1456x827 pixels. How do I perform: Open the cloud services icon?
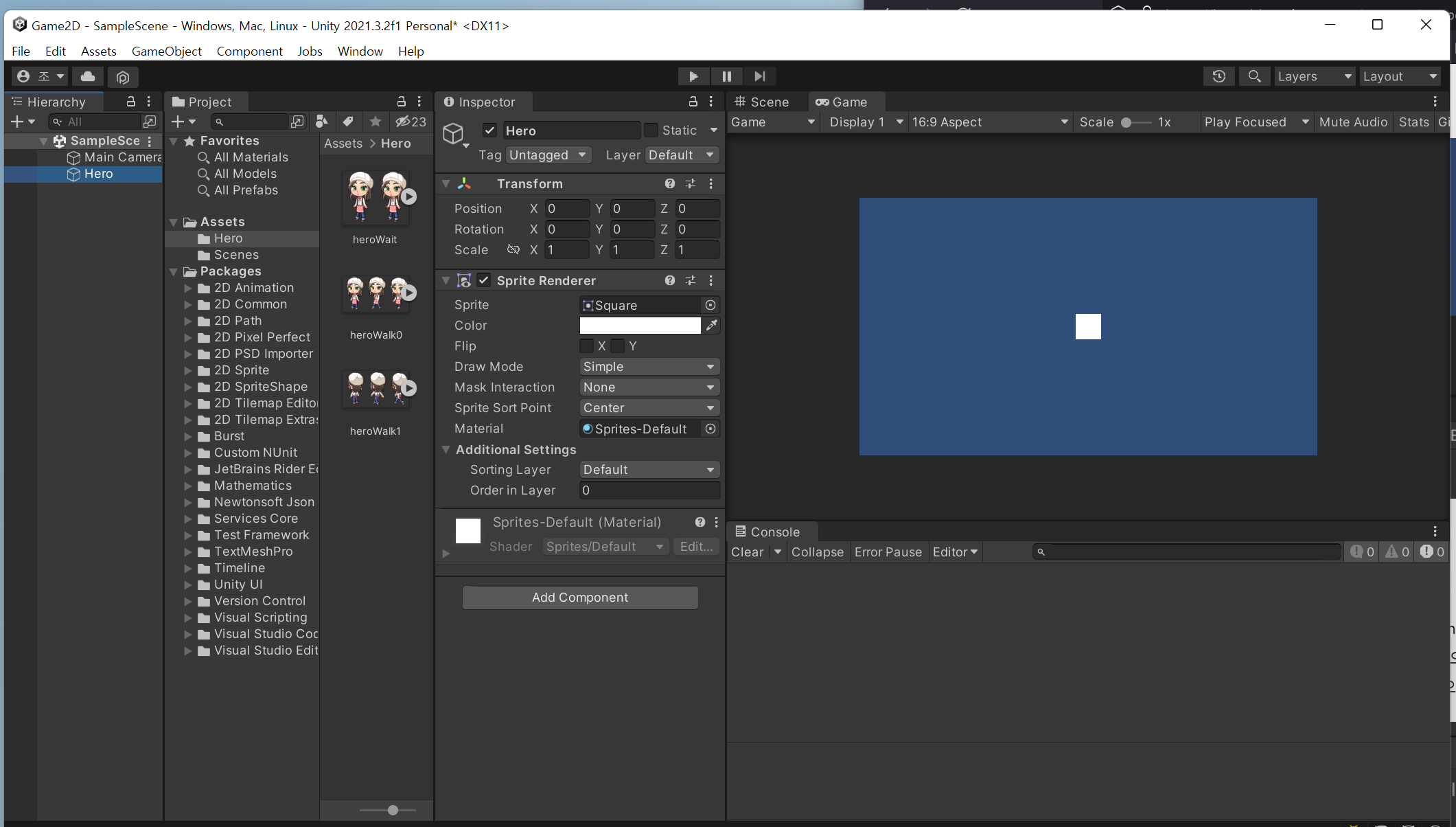pyautogui.click(x=88, y=76)
